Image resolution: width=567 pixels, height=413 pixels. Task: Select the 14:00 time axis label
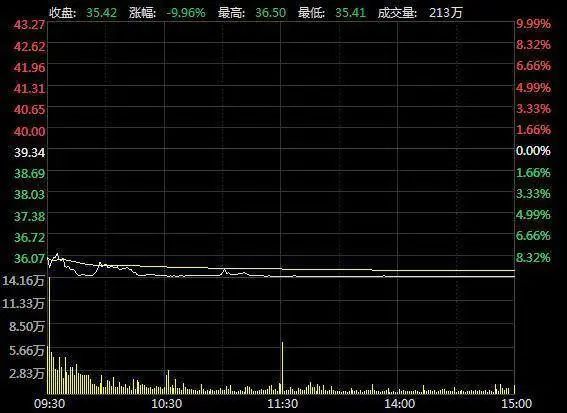coord(399,404)
